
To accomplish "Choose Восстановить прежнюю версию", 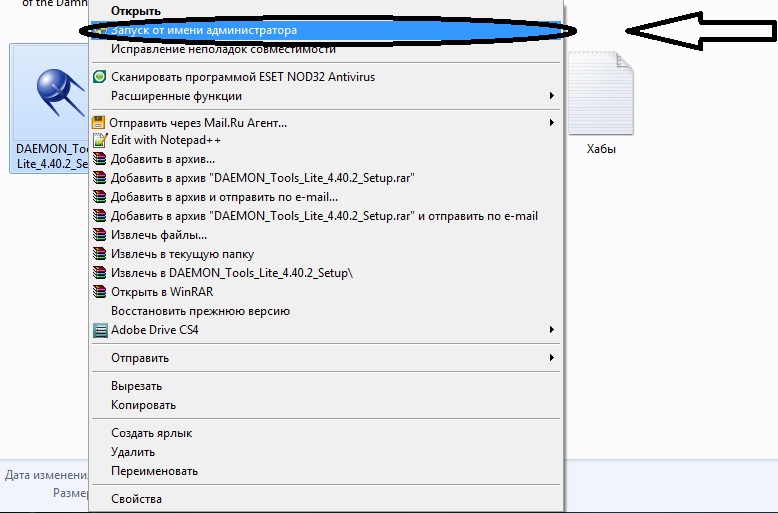I will (326, 311).
